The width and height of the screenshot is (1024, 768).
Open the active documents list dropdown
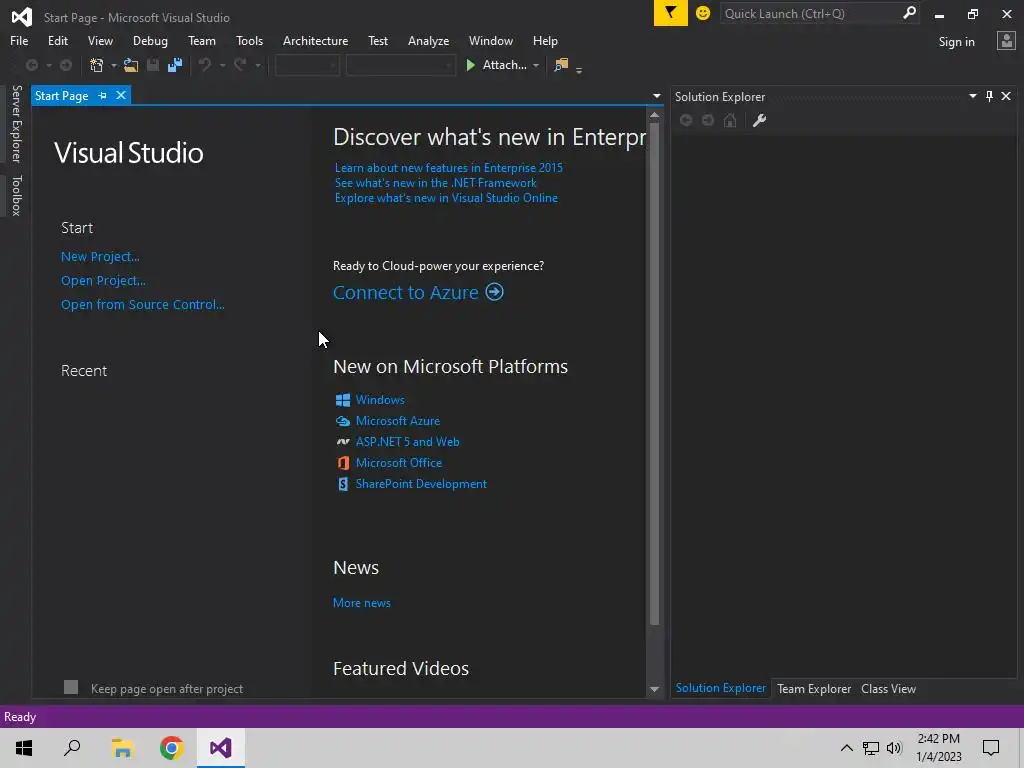coord(656,96)
